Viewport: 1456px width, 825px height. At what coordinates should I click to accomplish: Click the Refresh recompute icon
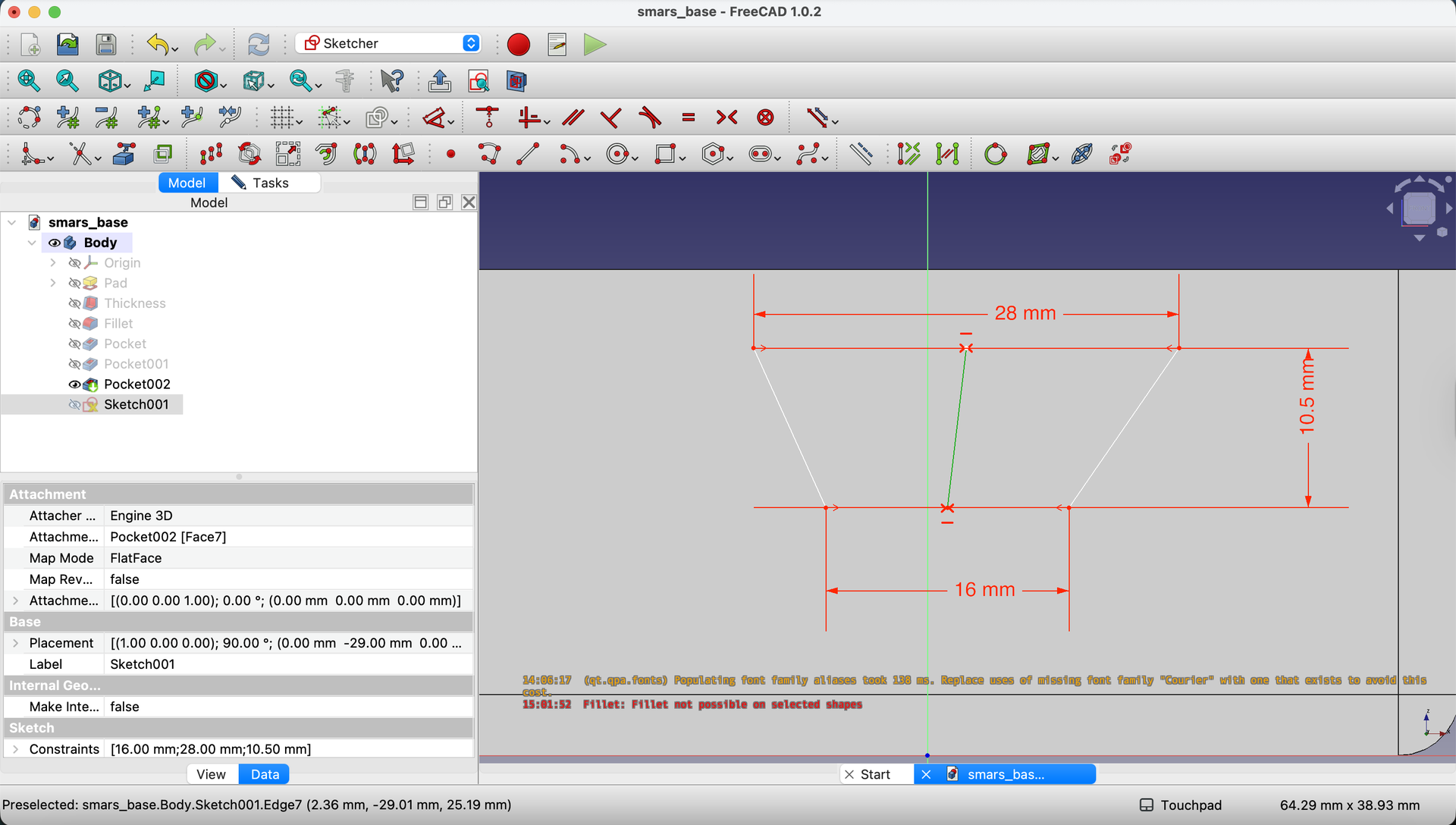pos(259,44)
